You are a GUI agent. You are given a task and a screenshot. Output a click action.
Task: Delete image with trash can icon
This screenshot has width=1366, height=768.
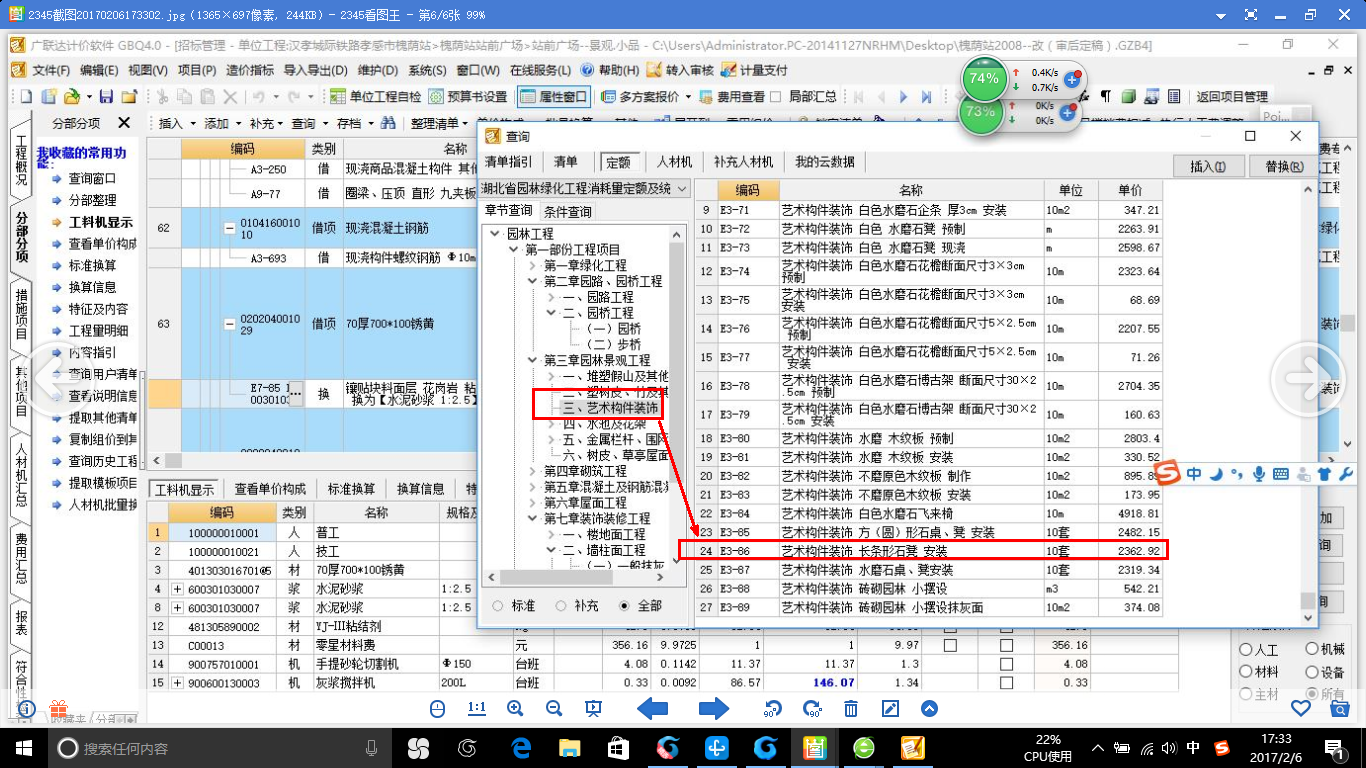click(851, 708)
